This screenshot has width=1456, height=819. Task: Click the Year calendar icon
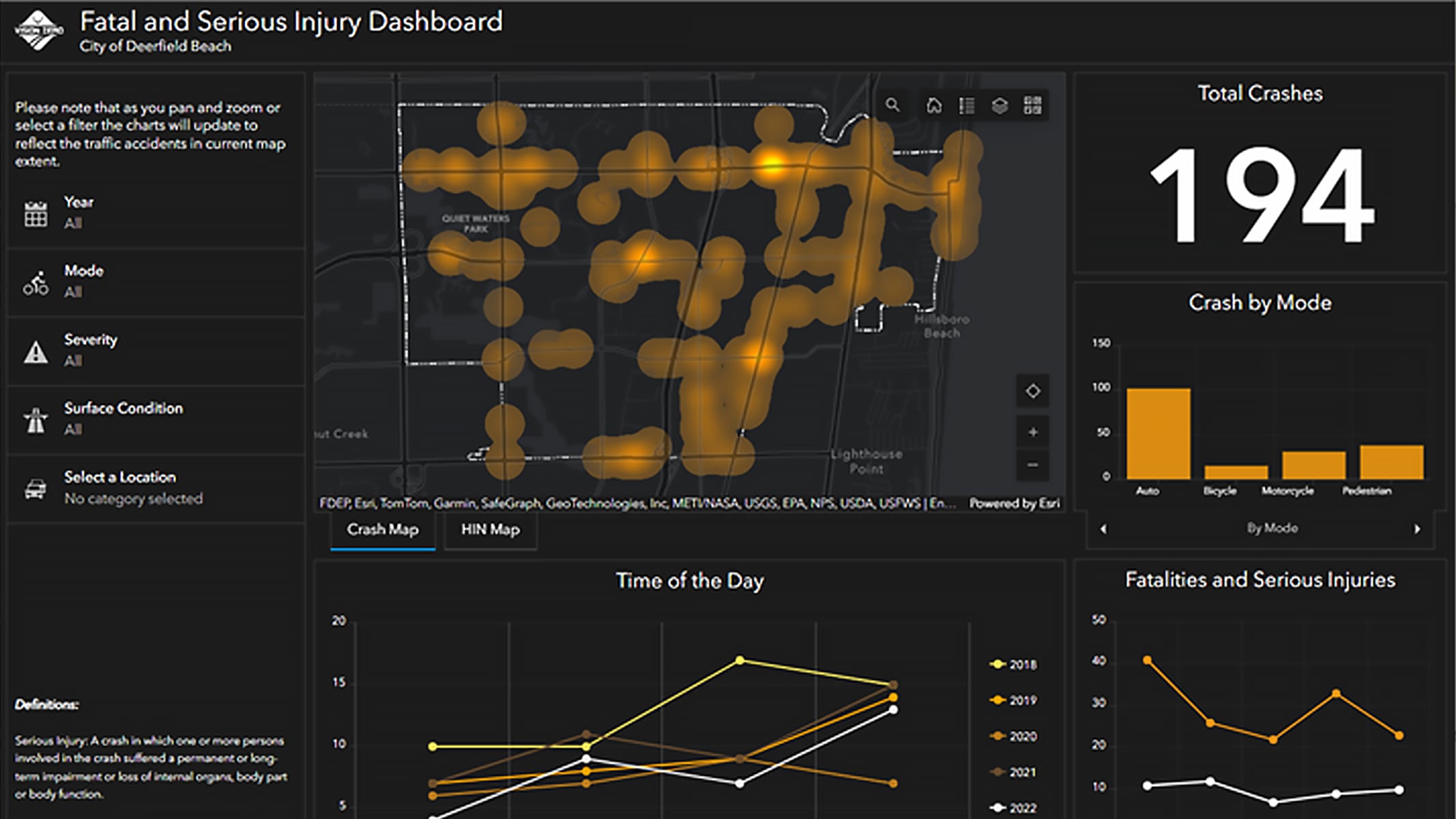(x=36, y=214)
